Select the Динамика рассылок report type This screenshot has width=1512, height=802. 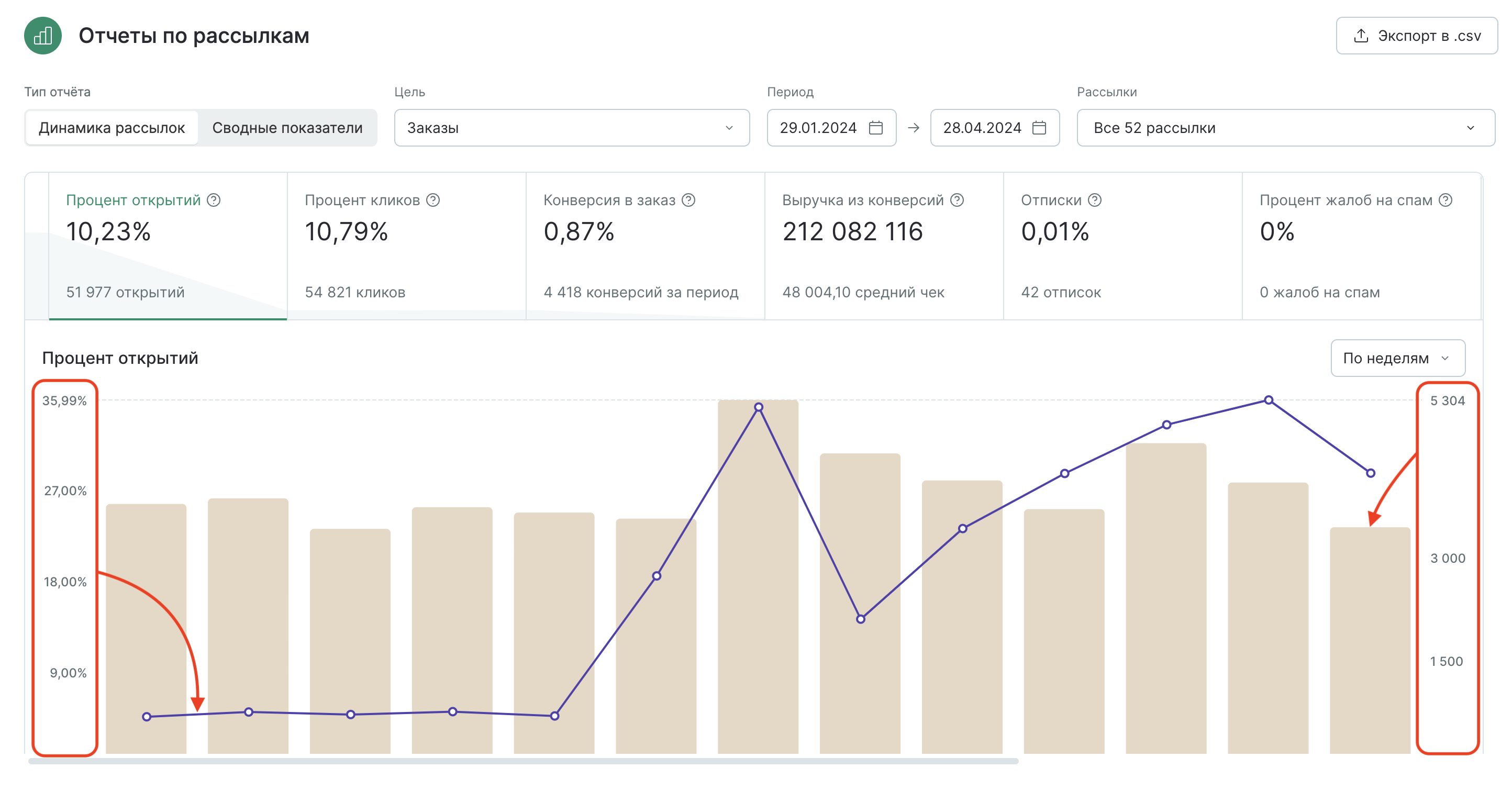(112, 127)
